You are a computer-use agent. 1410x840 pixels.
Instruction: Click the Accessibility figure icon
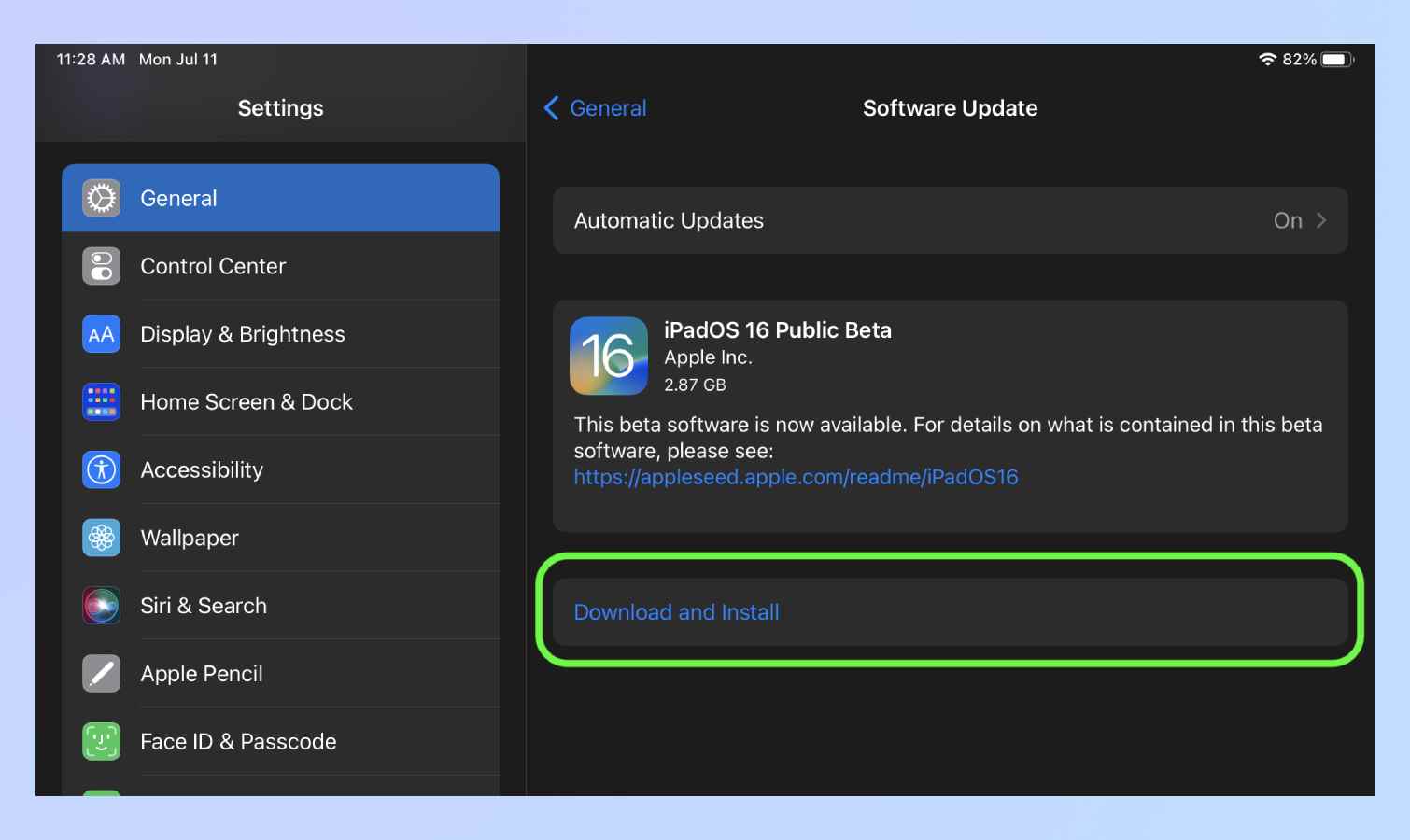click(101, 469)
